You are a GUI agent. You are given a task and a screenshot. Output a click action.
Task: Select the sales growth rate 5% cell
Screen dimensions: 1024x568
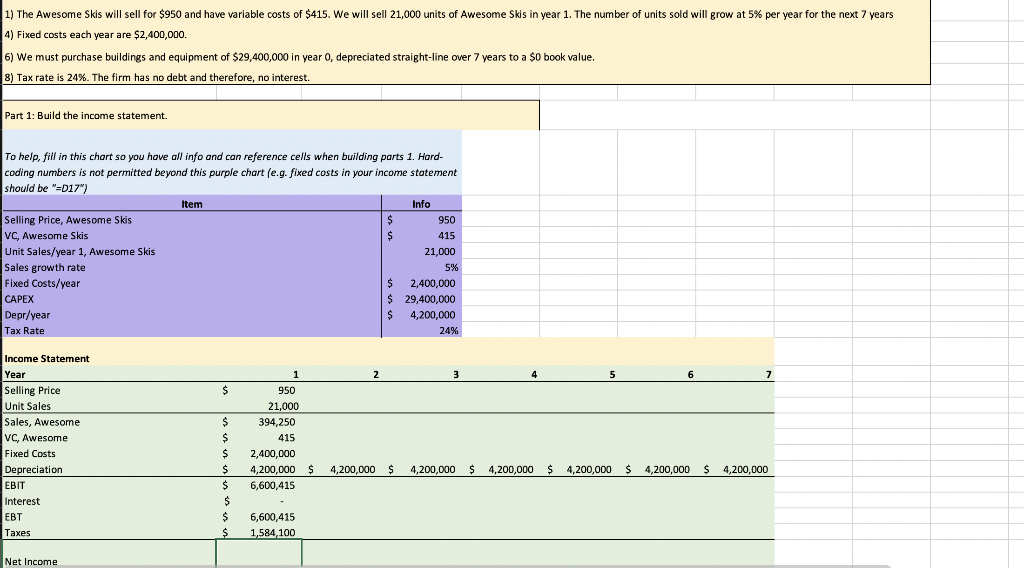pos(421,267)
